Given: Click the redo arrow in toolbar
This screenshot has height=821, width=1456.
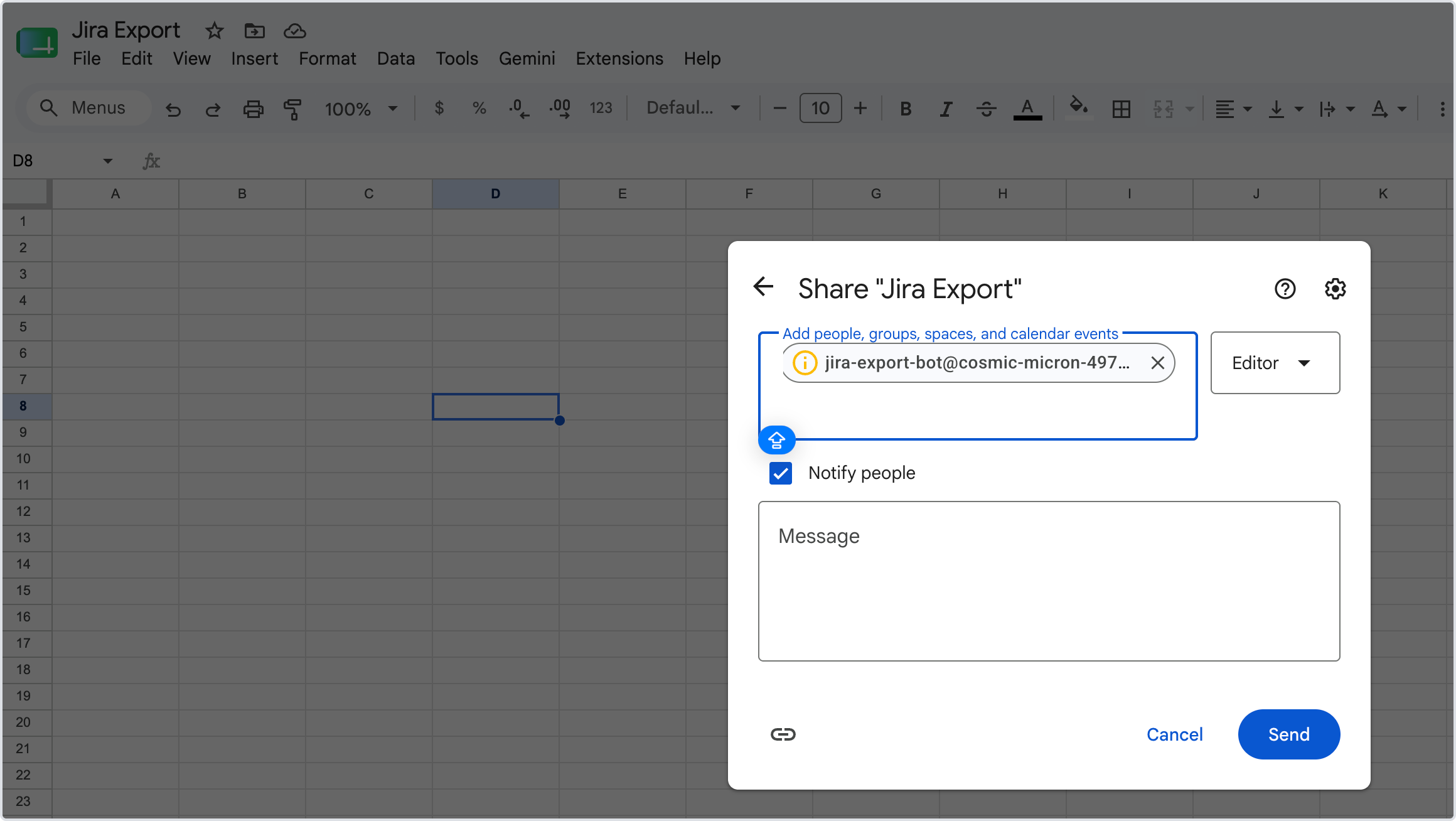Looking at the screenshot, I should (x=213, y=109).
